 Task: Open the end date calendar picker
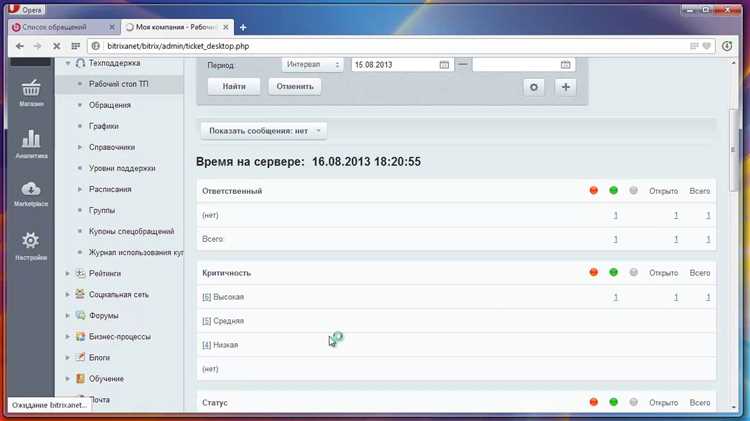[565, 65]
